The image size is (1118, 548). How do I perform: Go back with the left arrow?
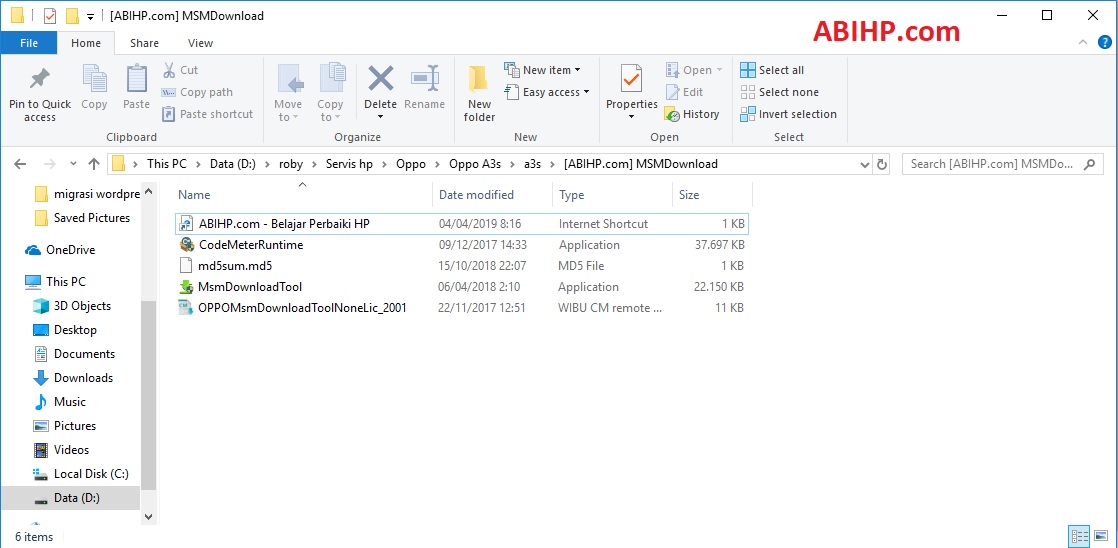[x=20, y=164]
